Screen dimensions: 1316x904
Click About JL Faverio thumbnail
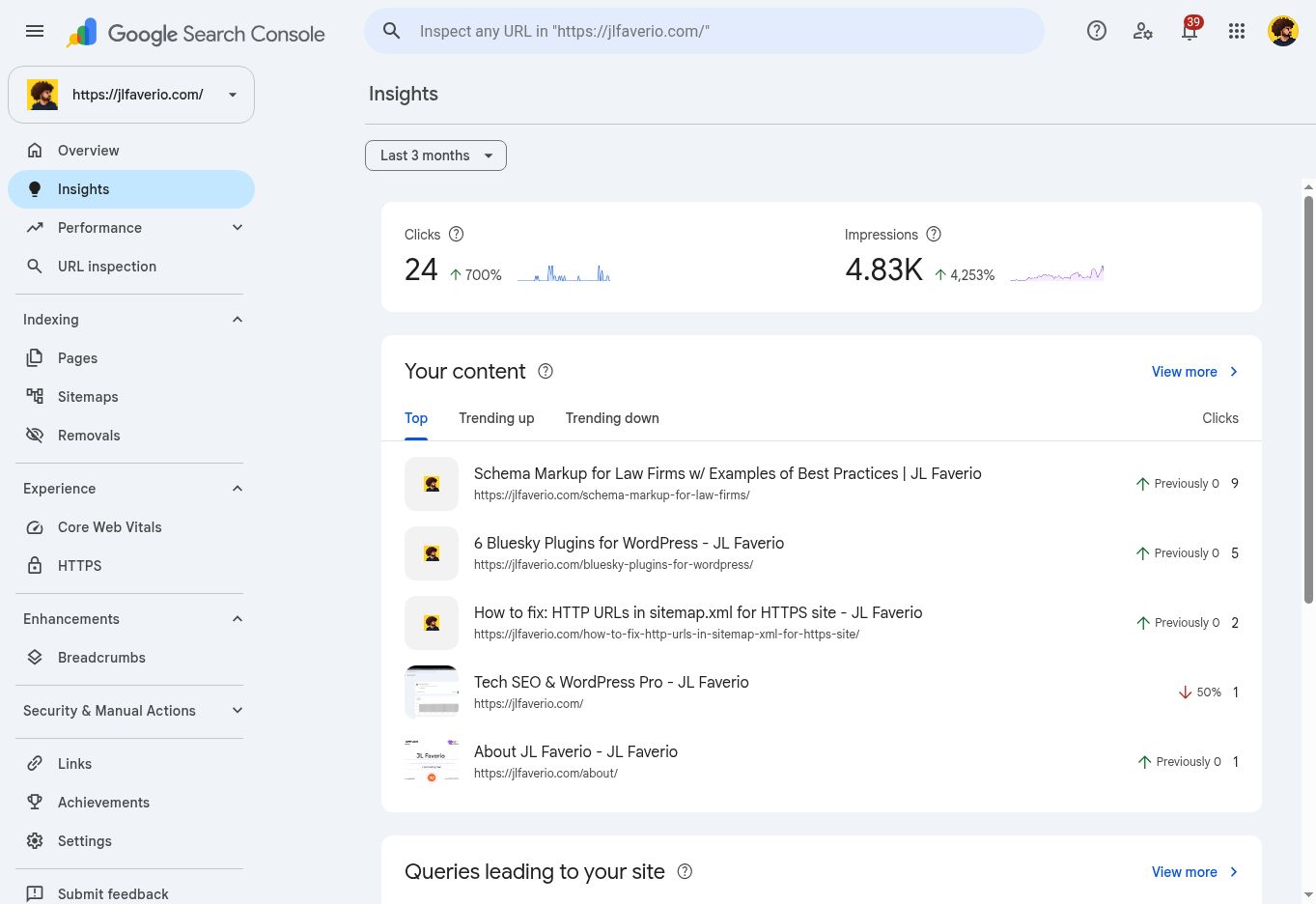click(432, 762)
